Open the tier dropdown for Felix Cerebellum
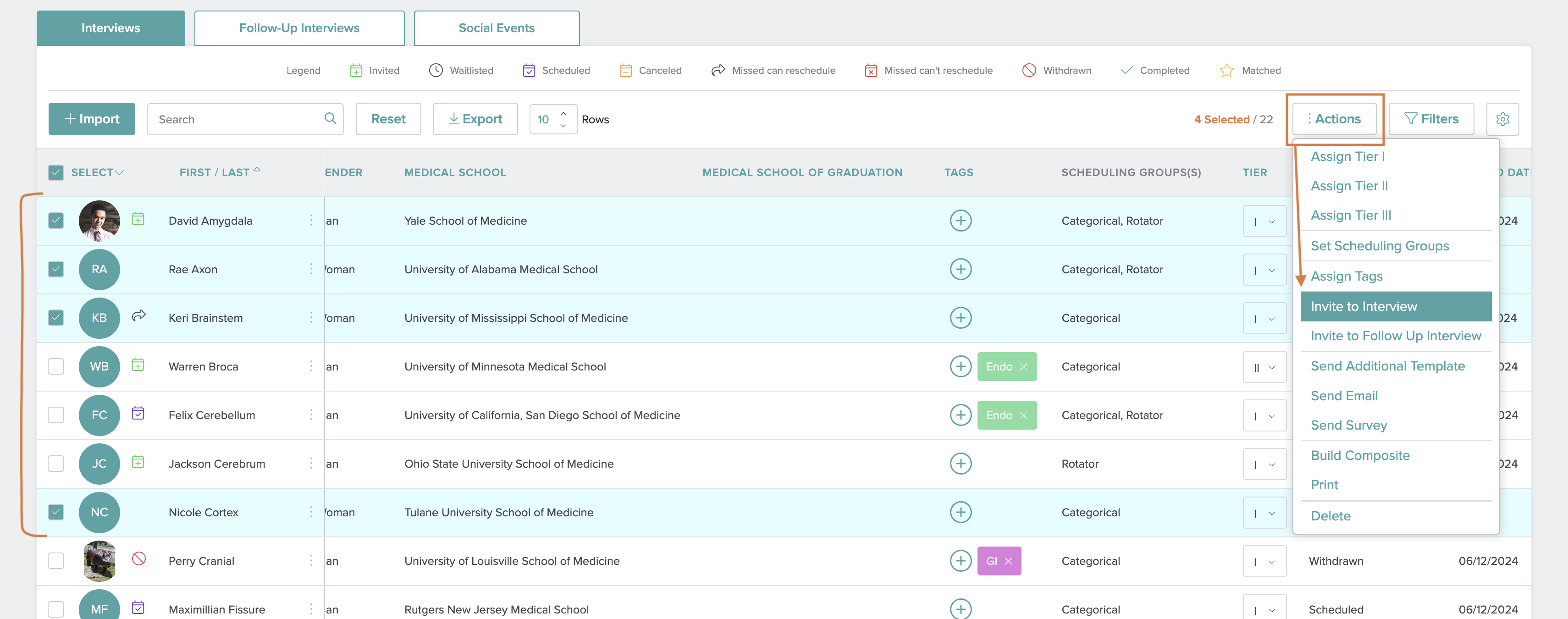Viewport: 1568px width, 619px height. [1264, 416]
